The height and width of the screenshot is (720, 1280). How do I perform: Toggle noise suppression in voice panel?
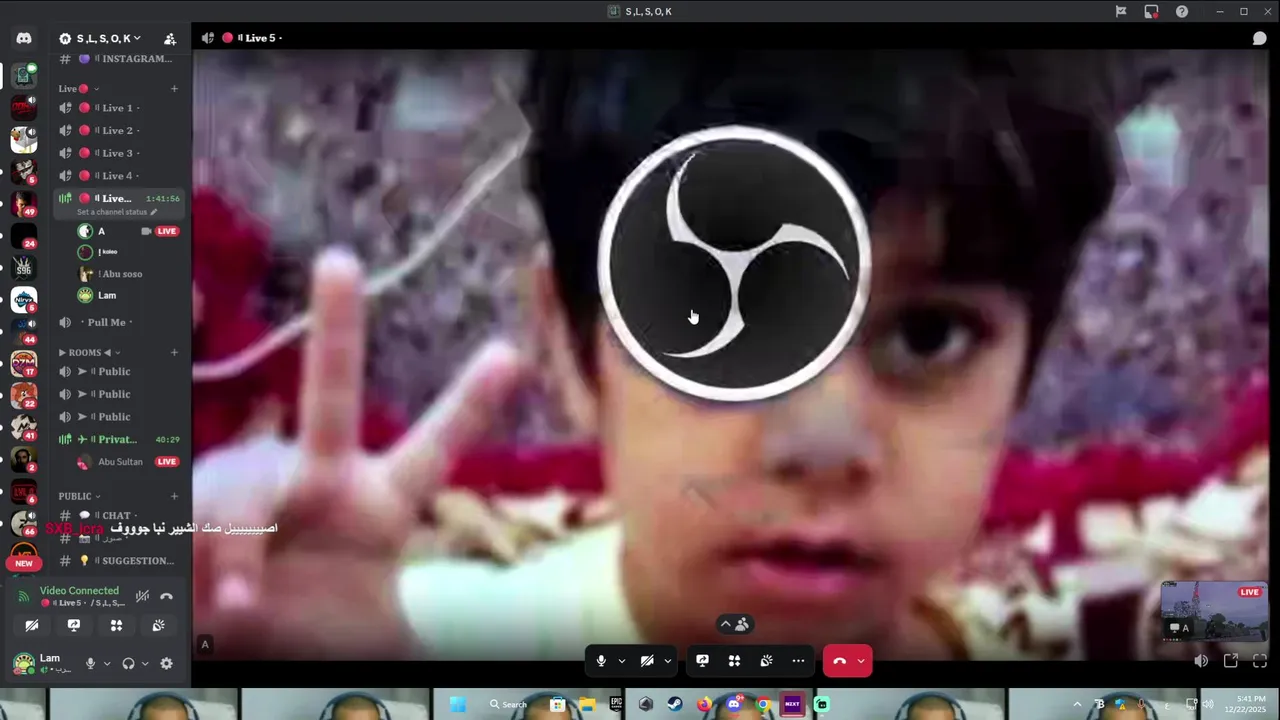(142, 596)
